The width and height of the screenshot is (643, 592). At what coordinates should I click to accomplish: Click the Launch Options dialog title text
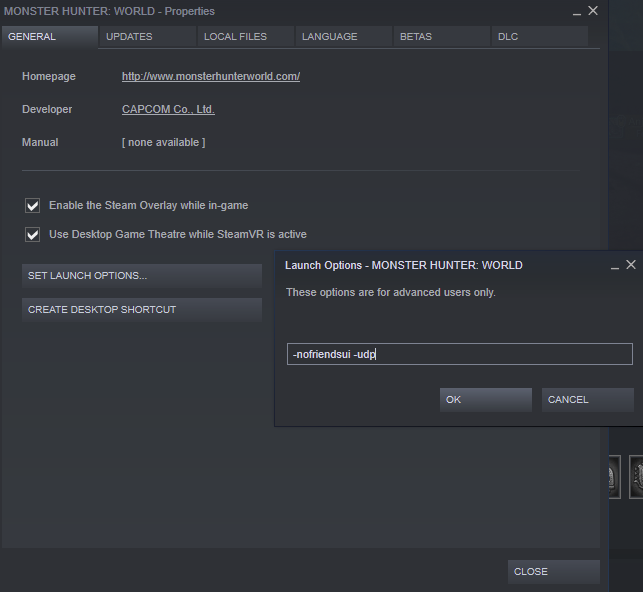click(x=404, y=265)
